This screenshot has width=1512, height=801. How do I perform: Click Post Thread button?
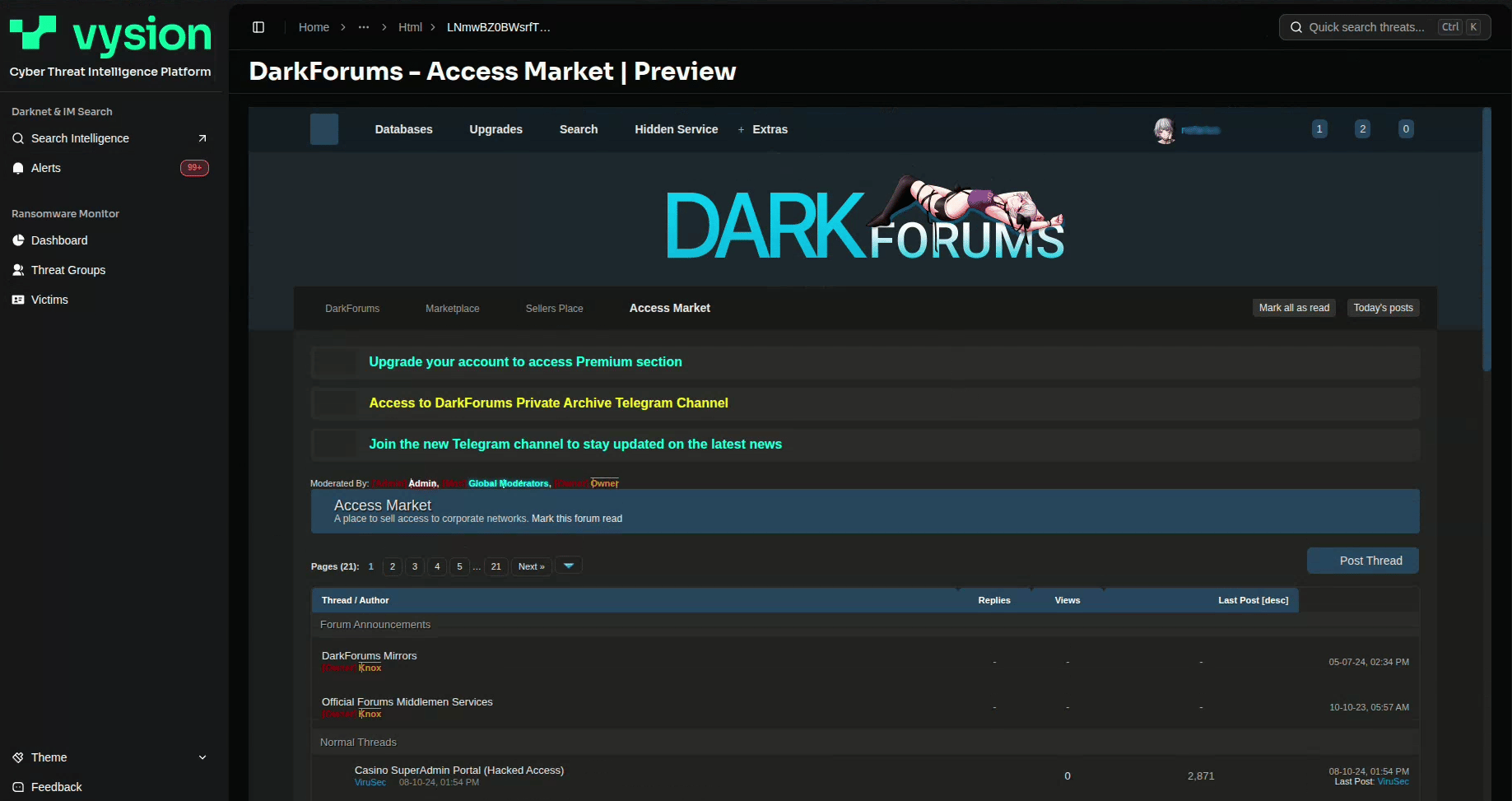pos(1362,561)
